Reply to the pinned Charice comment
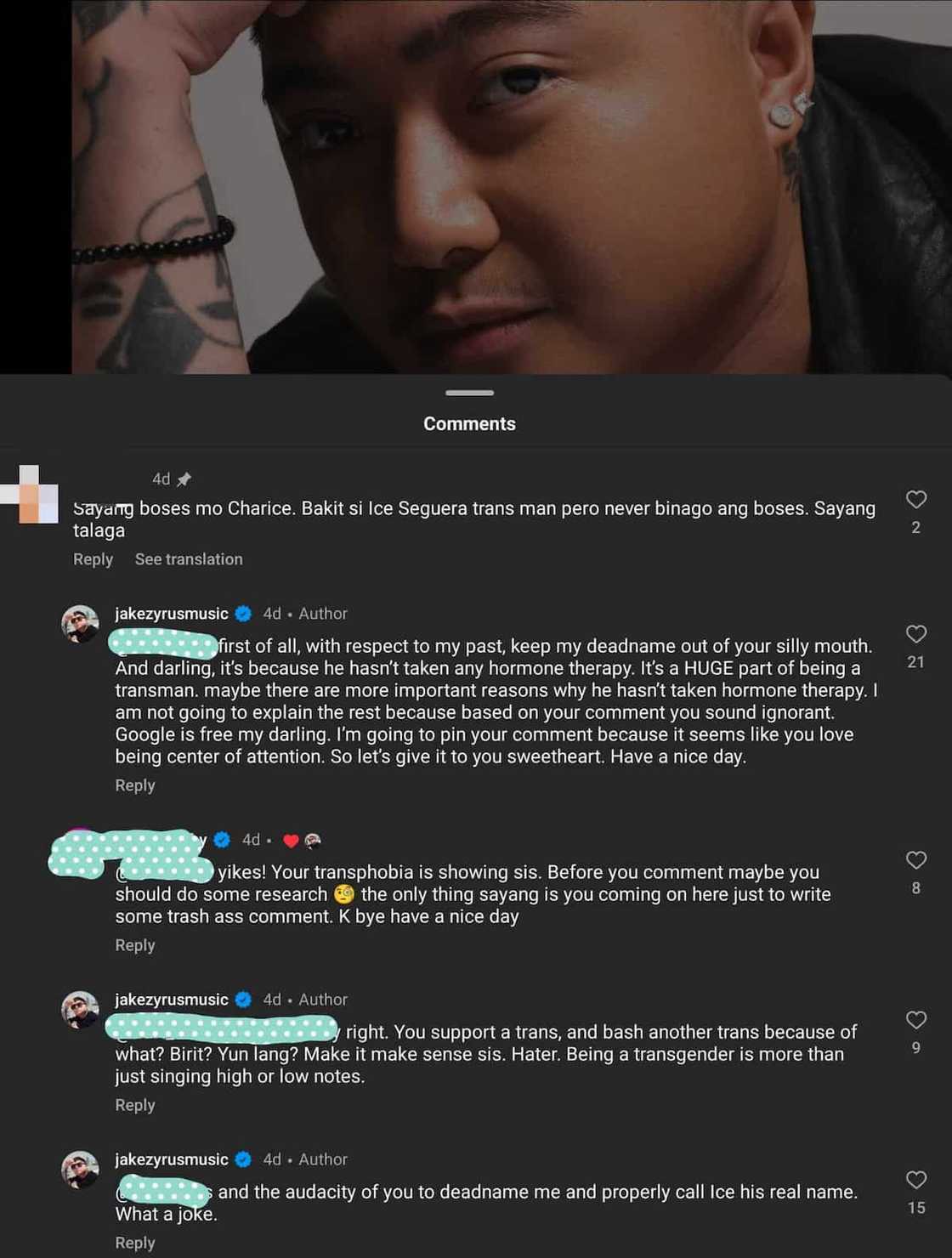This screenshot has width=952, height=1258. [93, 559]
